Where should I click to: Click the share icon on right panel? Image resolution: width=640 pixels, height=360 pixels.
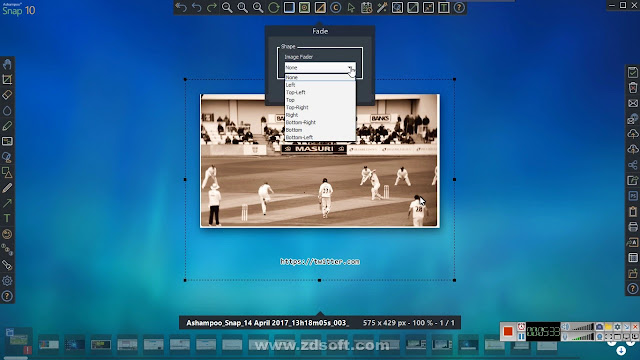[x=633, y=165]
